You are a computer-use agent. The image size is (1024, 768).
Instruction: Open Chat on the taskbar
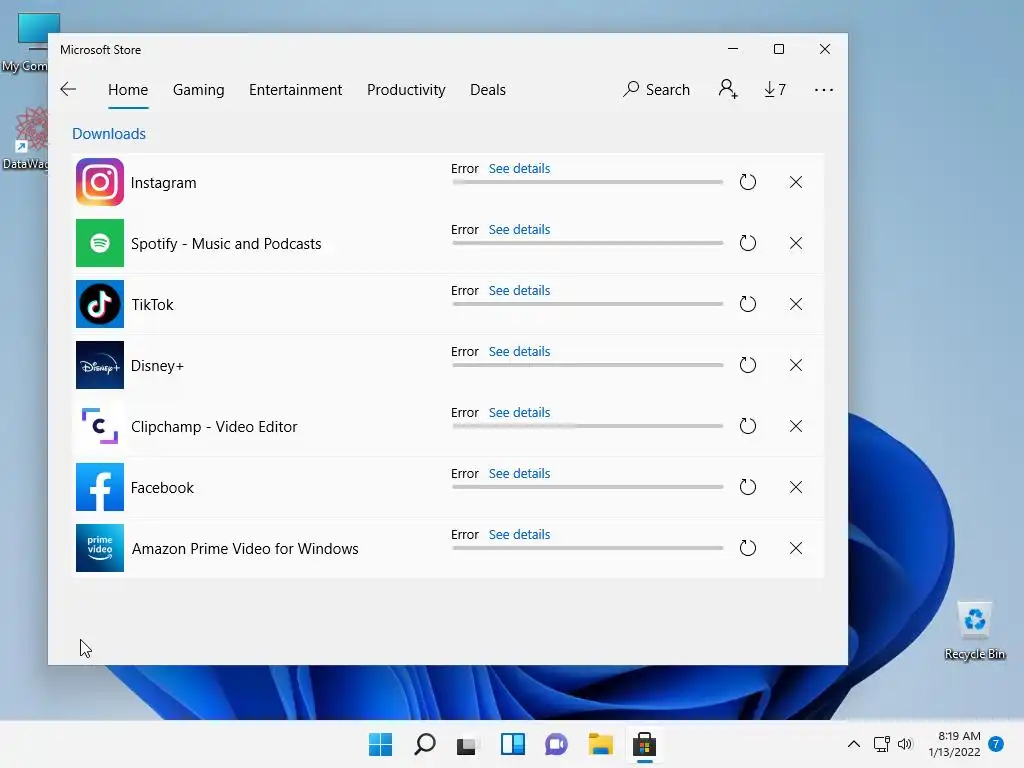(x=556, y=744)
